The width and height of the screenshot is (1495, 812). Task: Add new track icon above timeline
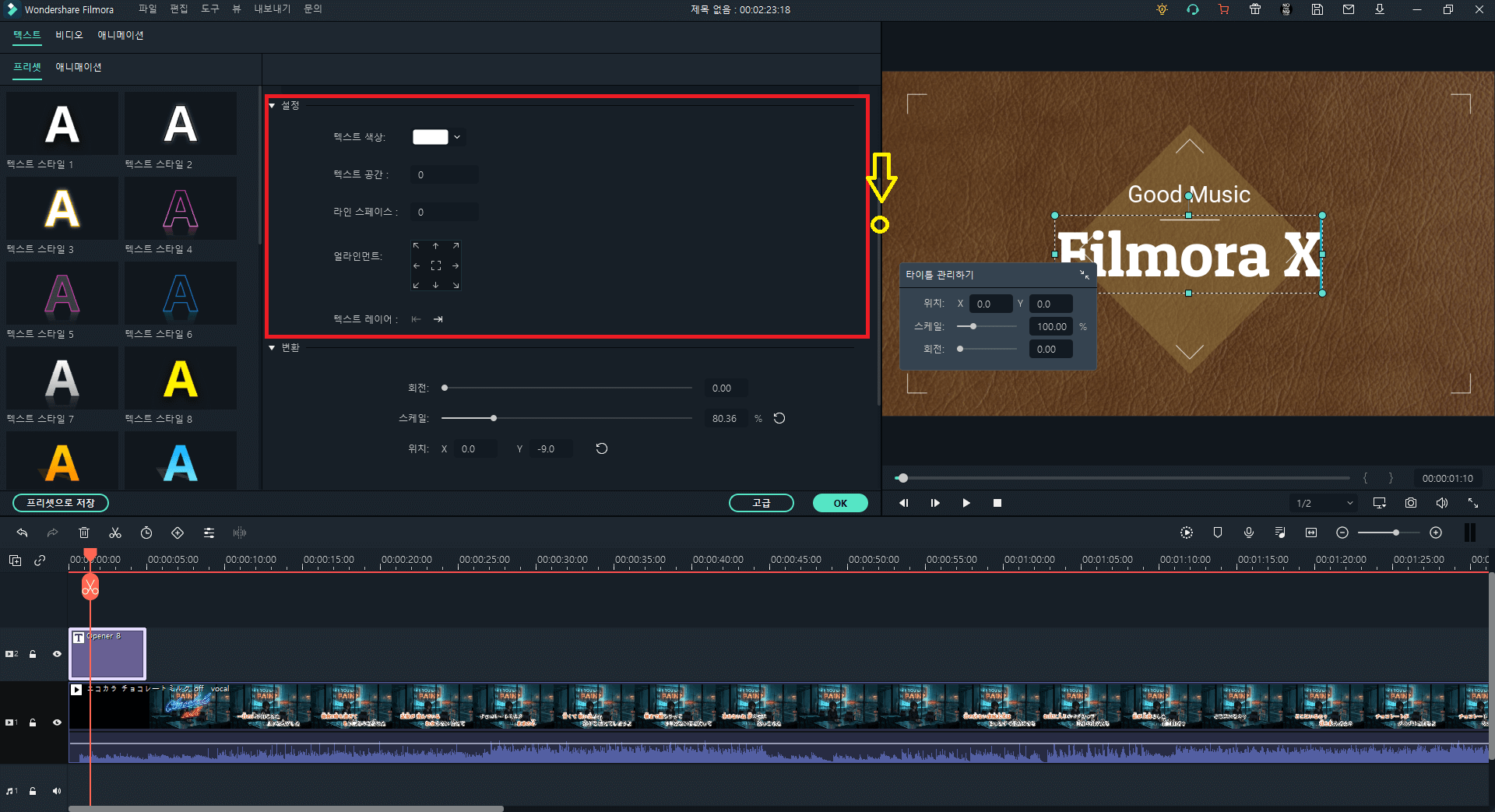tap(15, 560)
